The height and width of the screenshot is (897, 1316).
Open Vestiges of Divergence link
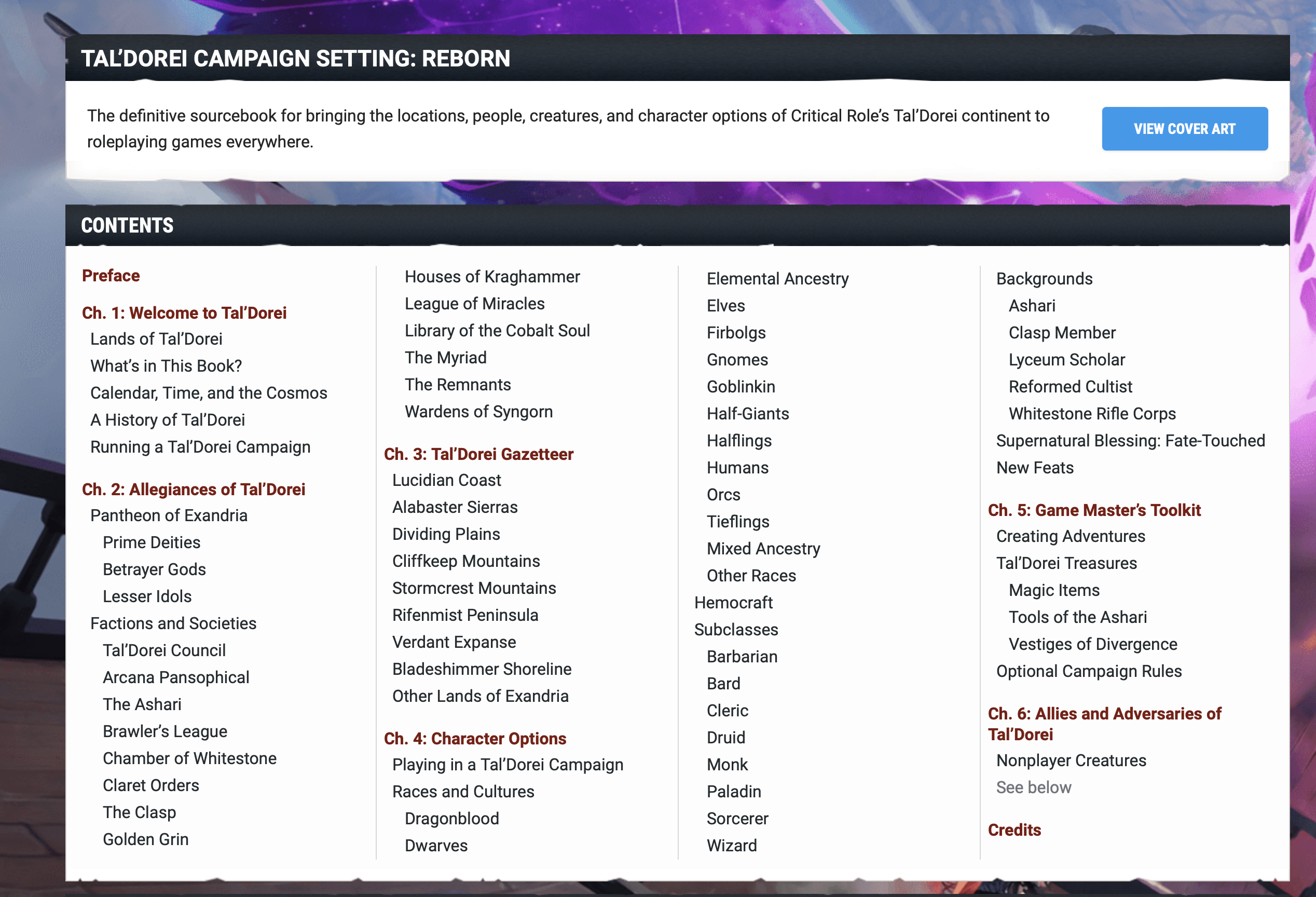[x=1093, y=644]
